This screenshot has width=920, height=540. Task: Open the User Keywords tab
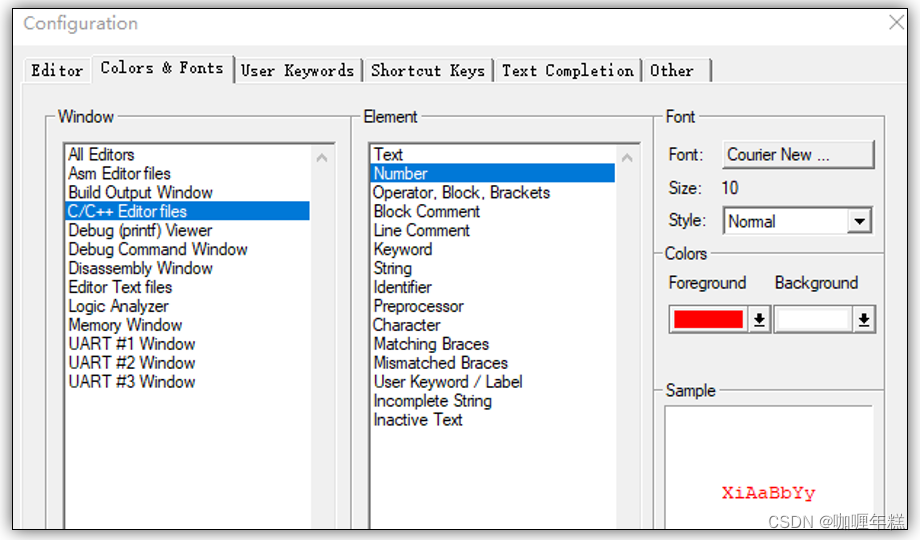point(297,70)
